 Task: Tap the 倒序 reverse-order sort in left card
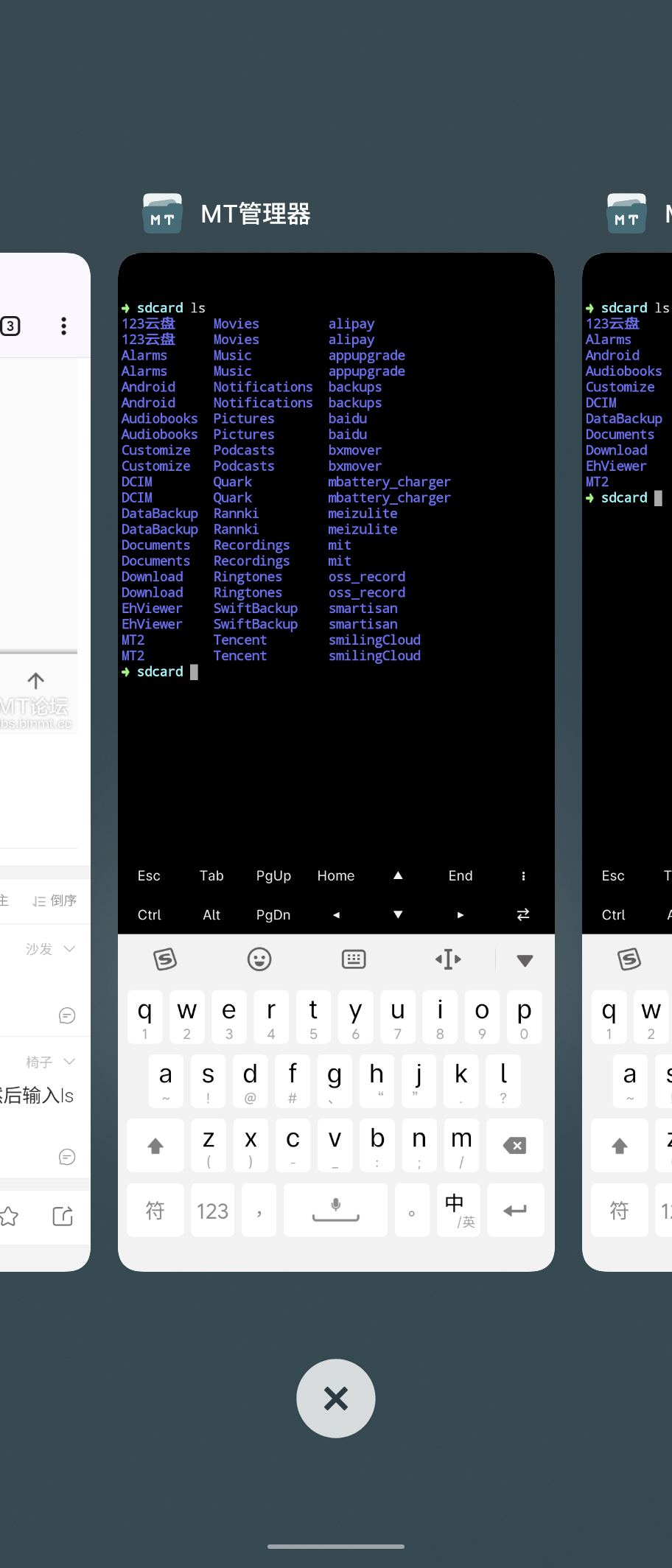point(55,900)
